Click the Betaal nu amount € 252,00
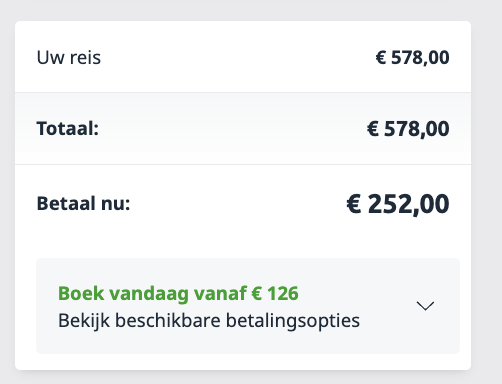502x384 pixels. coord(398,204)
